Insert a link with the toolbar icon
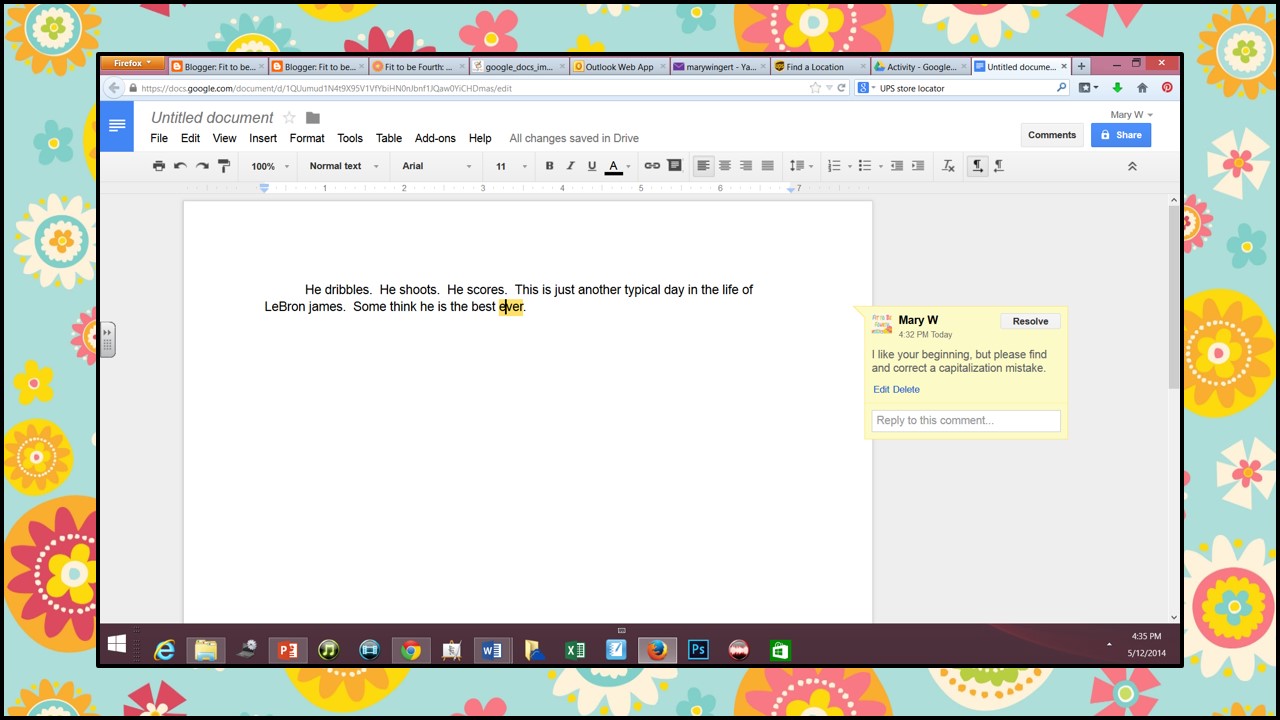The width and height of the screenshot is (1280, 720). 652,166
